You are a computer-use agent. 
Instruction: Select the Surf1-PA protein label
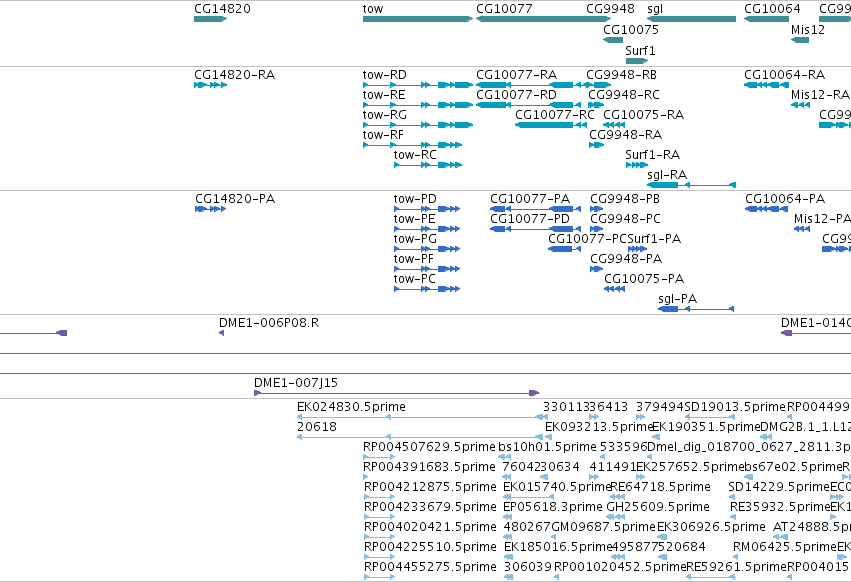point(654,239)
